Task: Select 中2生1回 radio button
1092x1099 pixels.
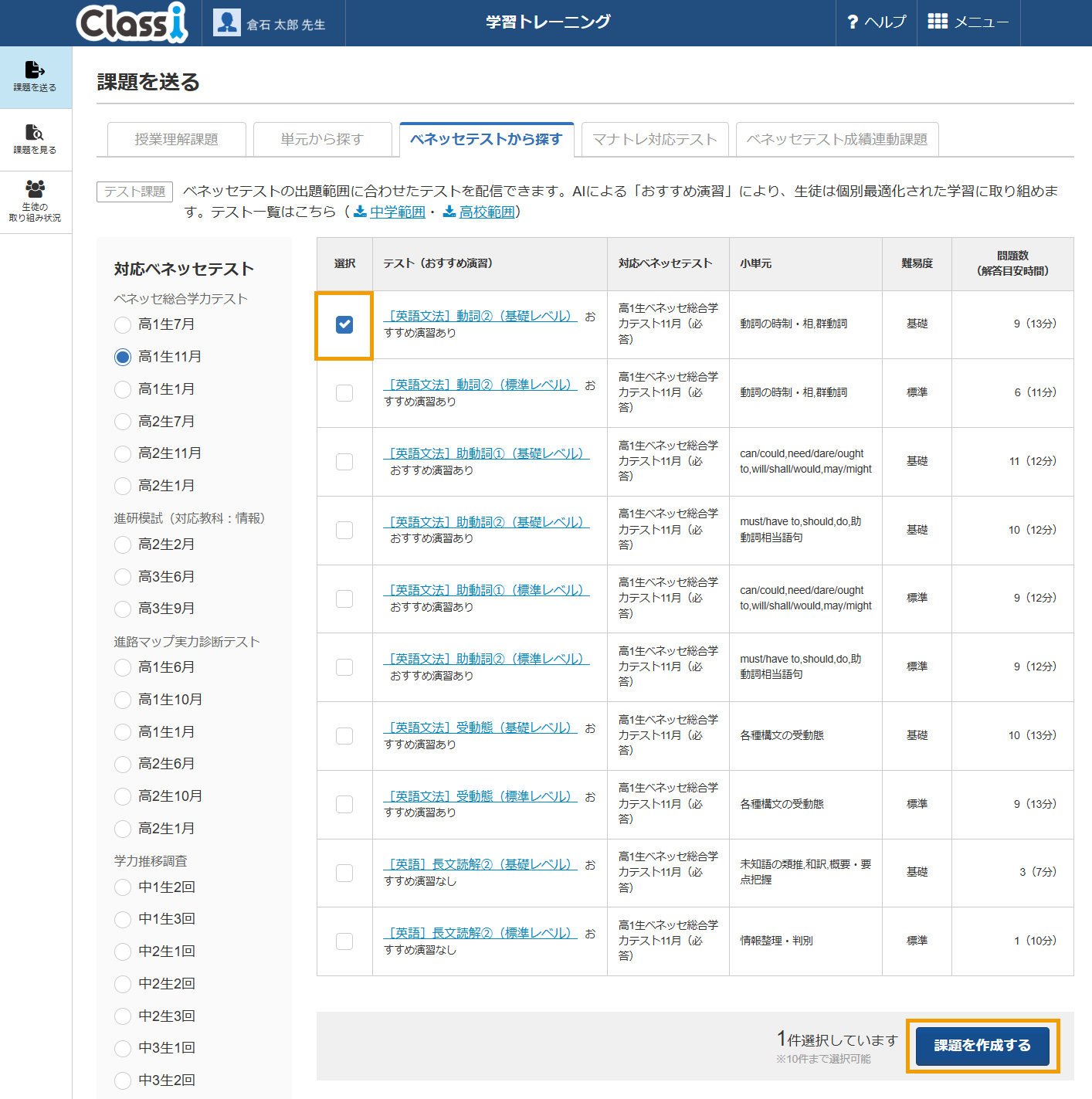Action: [123, 952]
